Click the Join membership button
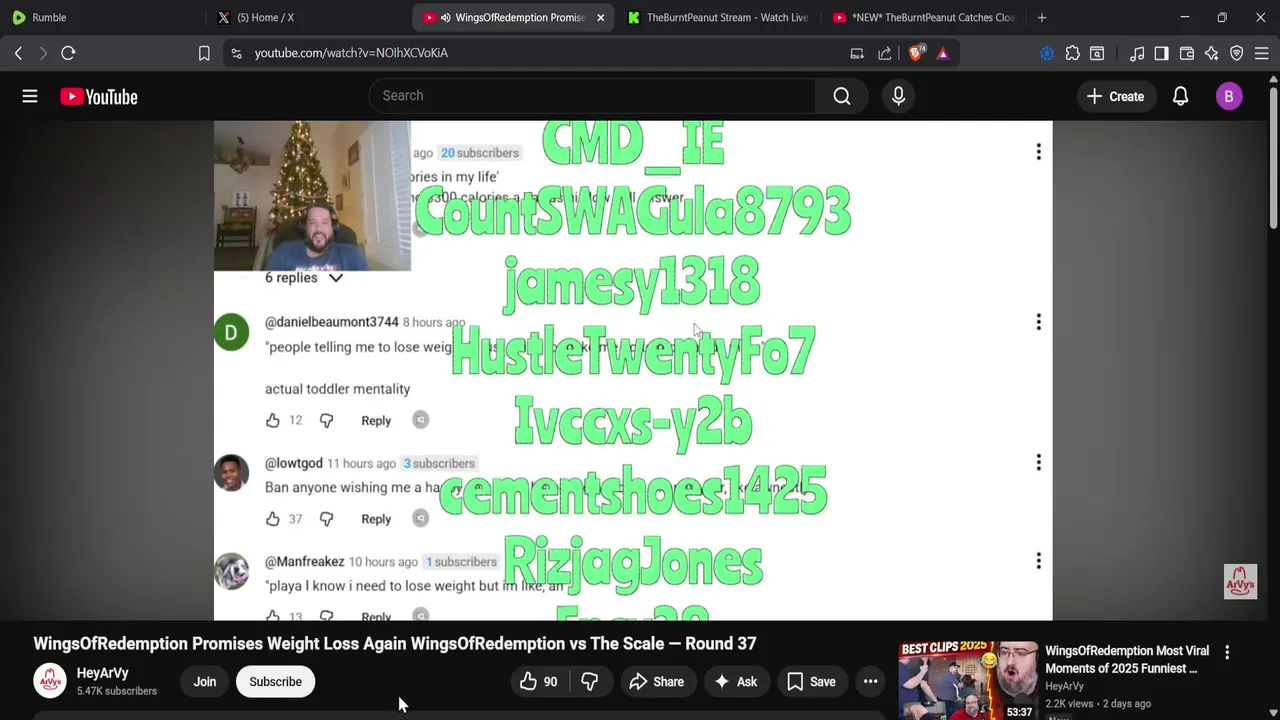 coord(205,682)
